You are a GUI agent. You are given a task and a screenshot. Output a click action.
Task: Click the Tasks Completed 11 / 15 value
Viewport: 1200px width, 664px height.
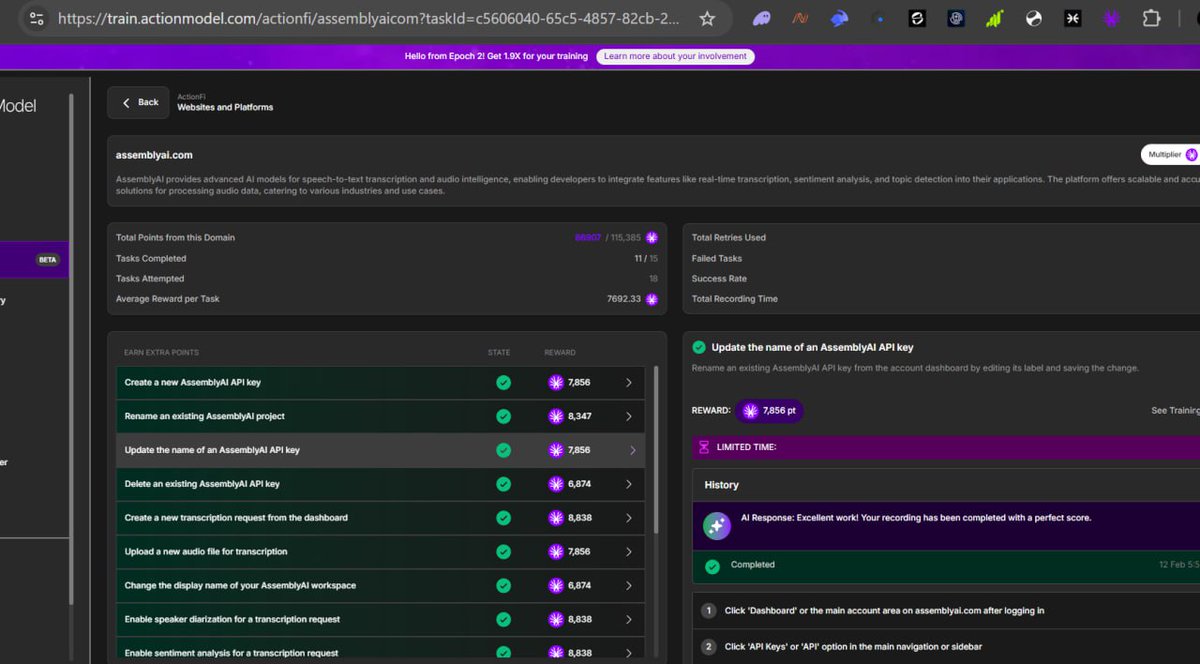coord(646,258)
